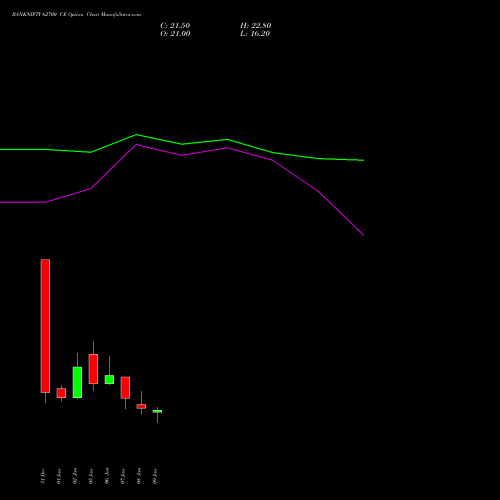Click the open value O: 21.00
This screenshot has width=500, height=500.
coord(175,34)
